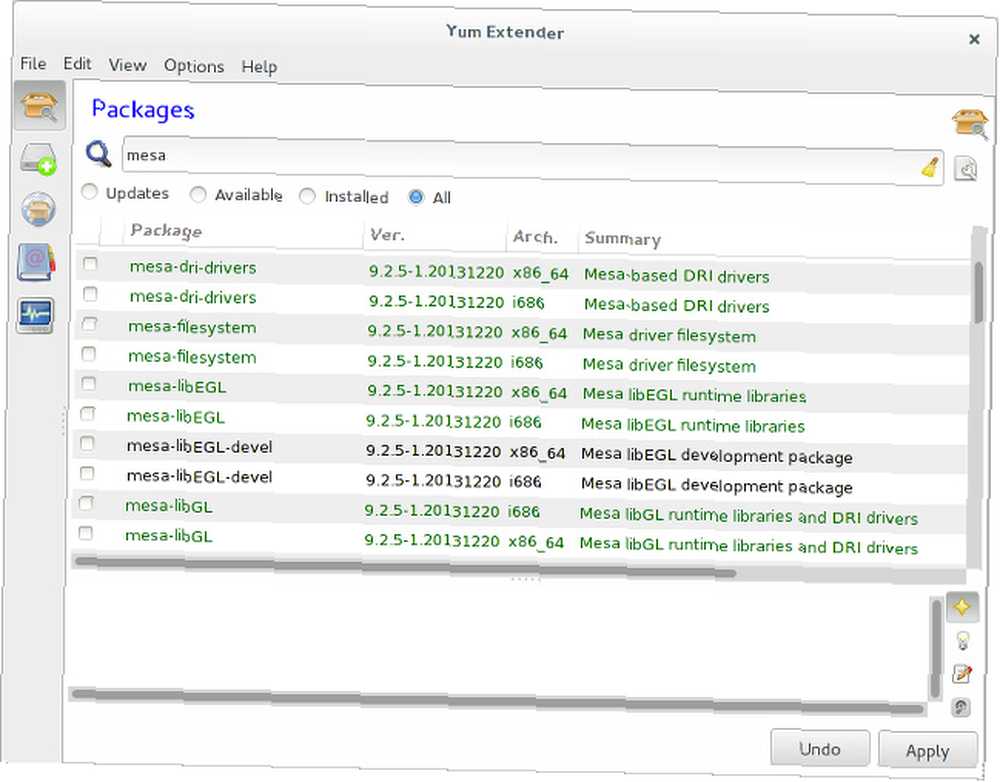
Task: Clear the search field with the broom icon
Action: 930,168
